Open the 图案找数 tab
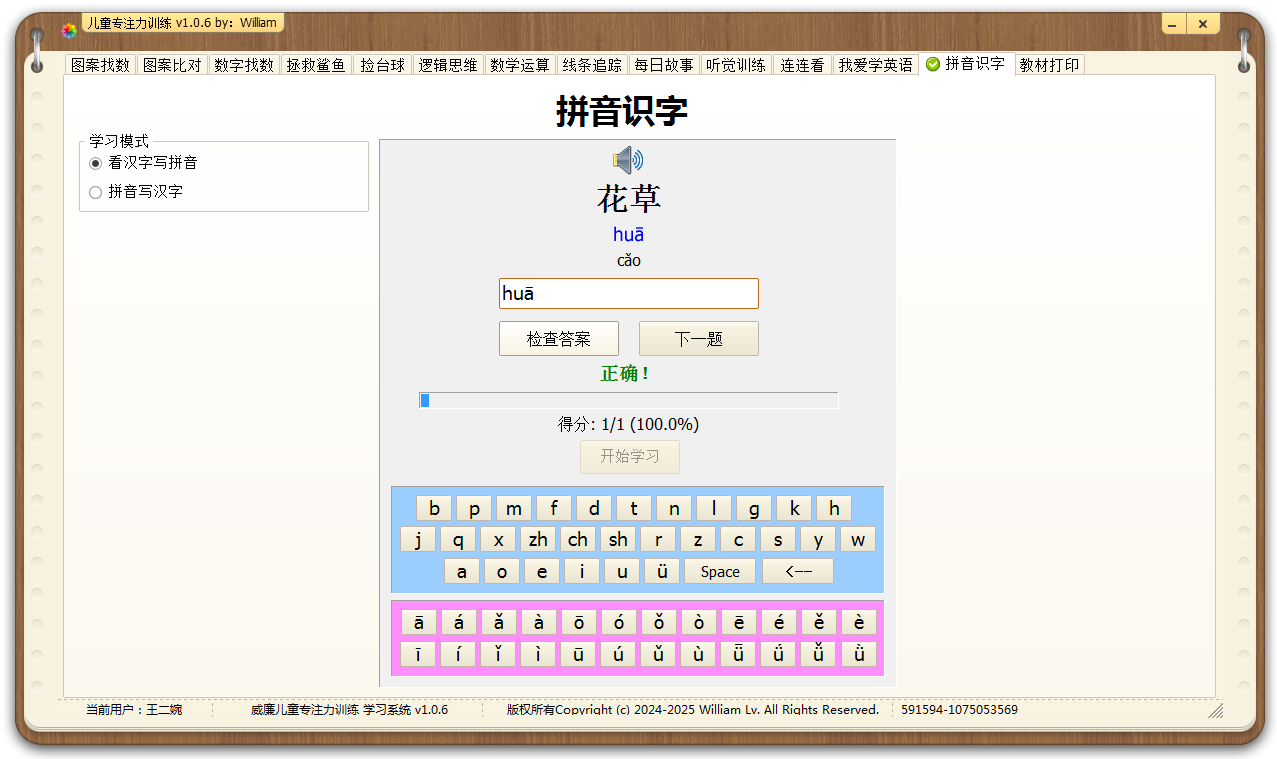This screenshot has height=759, width=1277. click(101, 65)
